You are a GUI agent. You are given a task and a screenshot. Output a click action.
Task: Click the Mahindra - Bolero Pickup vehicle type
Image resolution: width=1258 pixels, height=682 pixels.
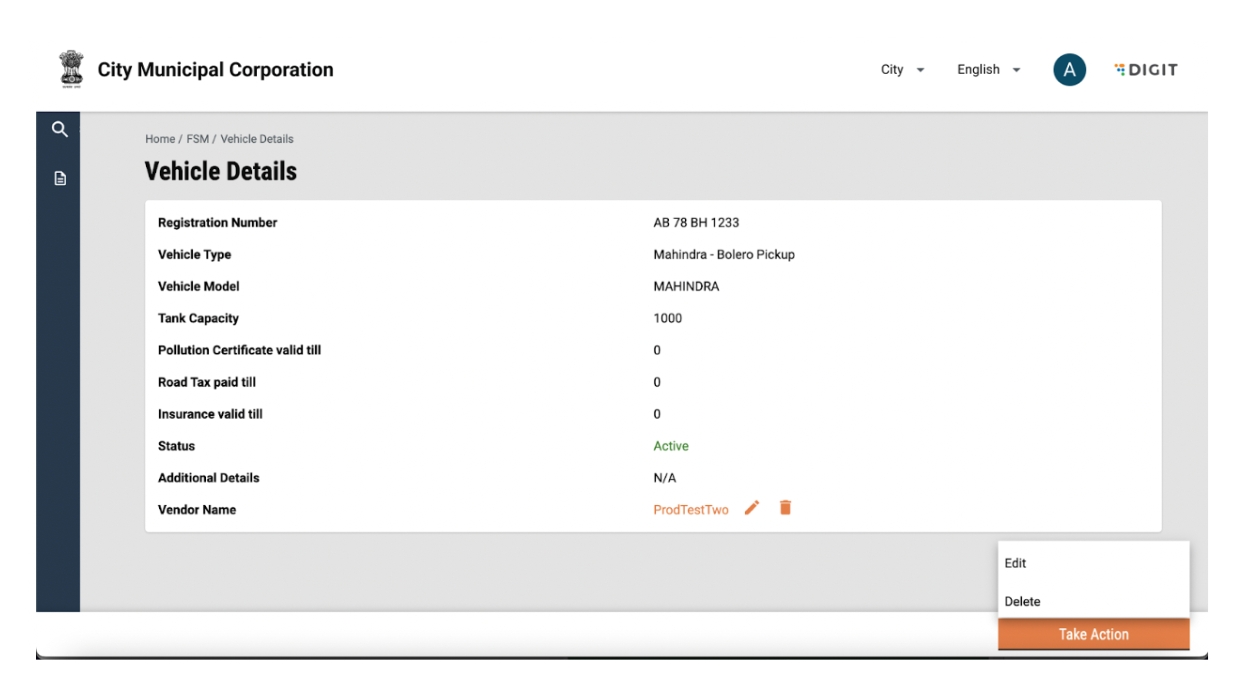tap(723, 255)
